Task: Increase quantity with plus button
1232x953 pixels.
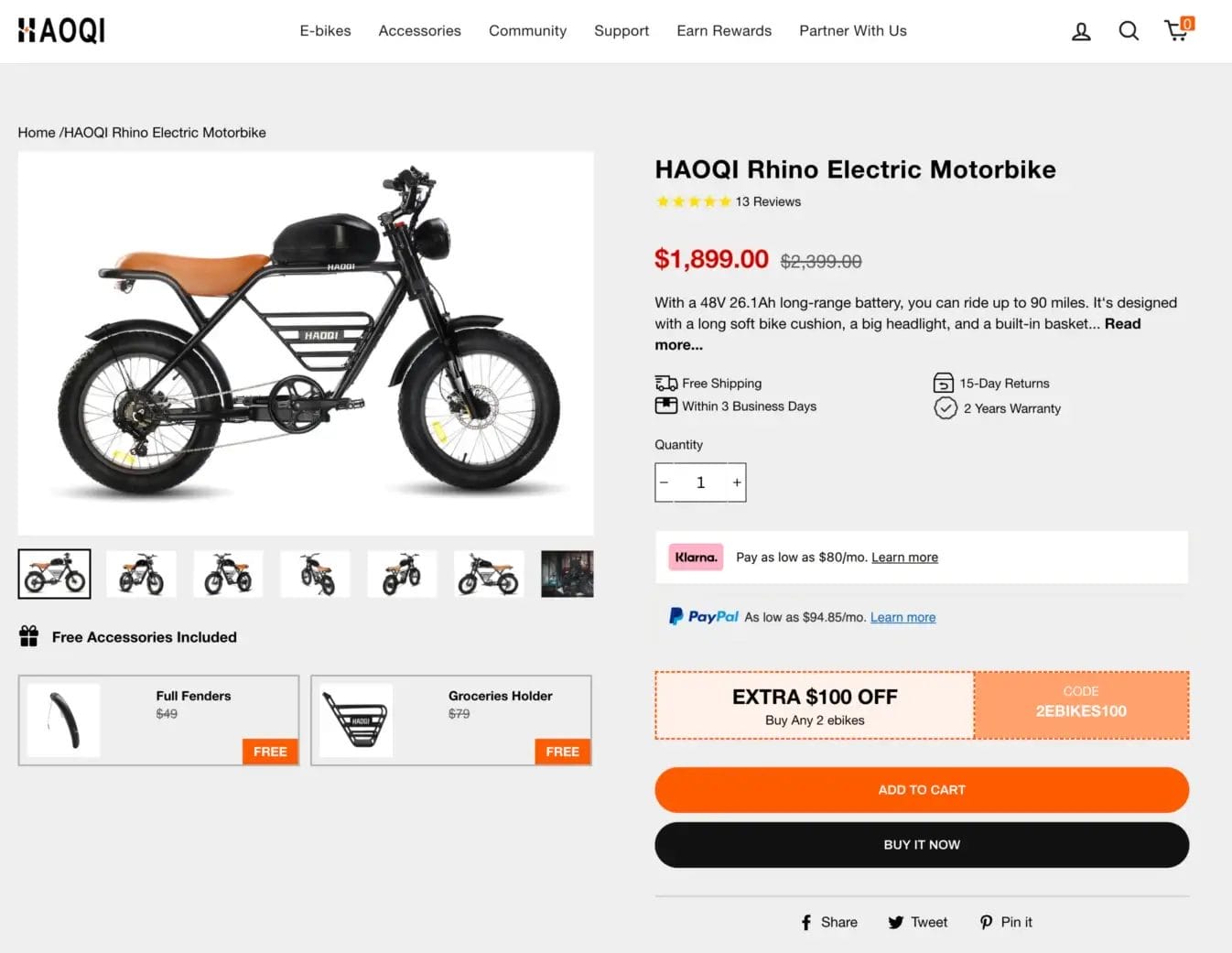Action: [737, 482]
